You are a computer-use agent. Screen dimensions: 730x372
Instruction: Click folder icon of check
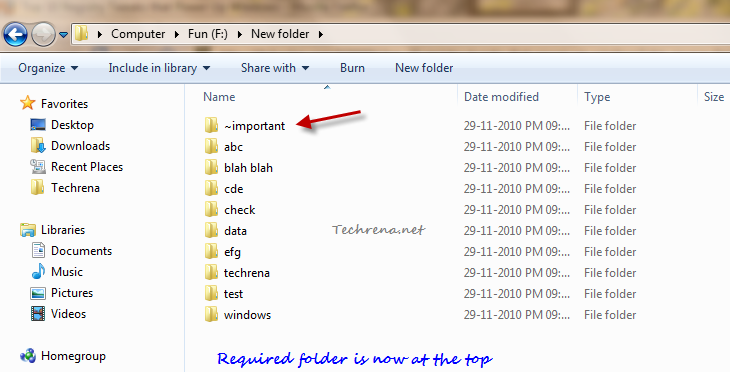coord(211,209)
